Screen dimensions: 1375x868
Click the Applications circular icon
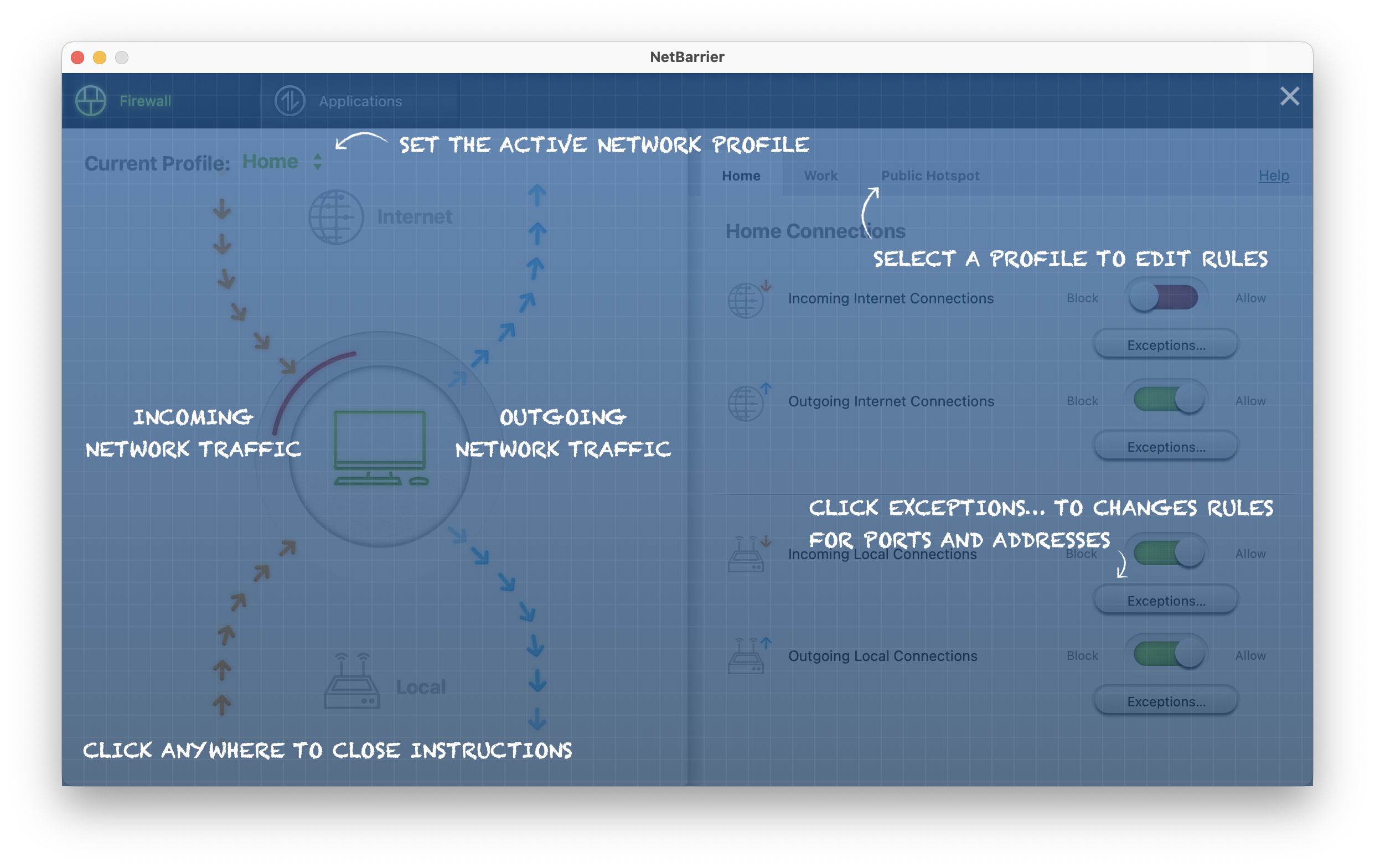(290, 101)
